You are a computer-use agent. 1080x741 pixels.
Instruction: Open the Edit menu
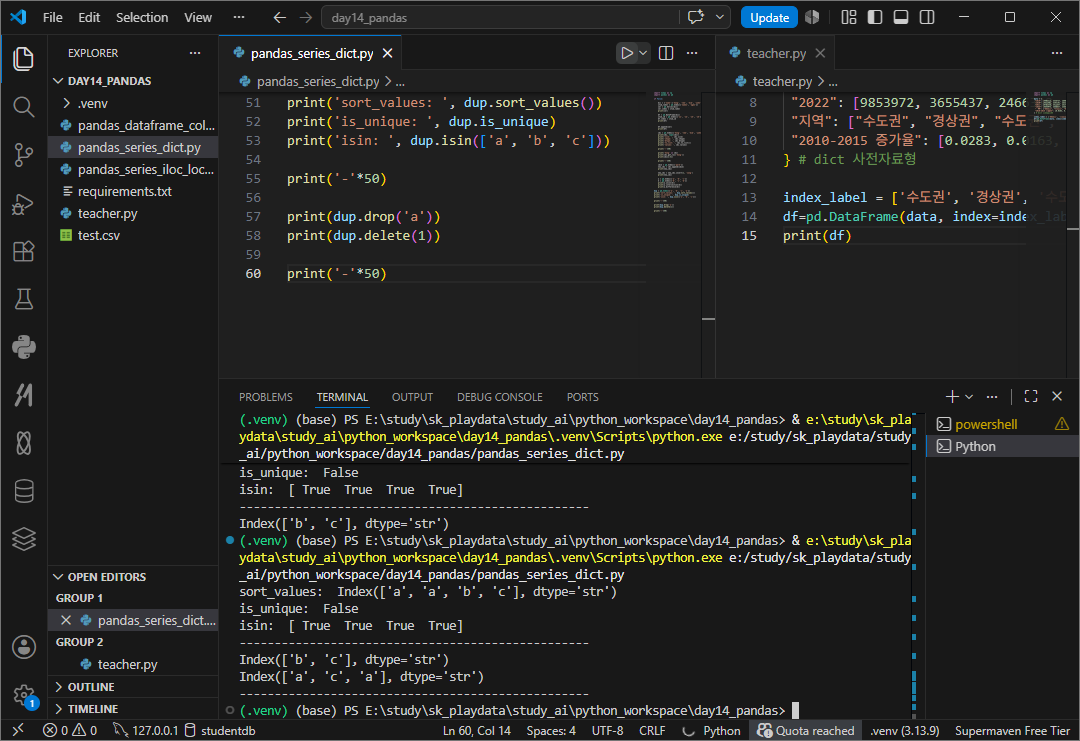tap(89, 17)
